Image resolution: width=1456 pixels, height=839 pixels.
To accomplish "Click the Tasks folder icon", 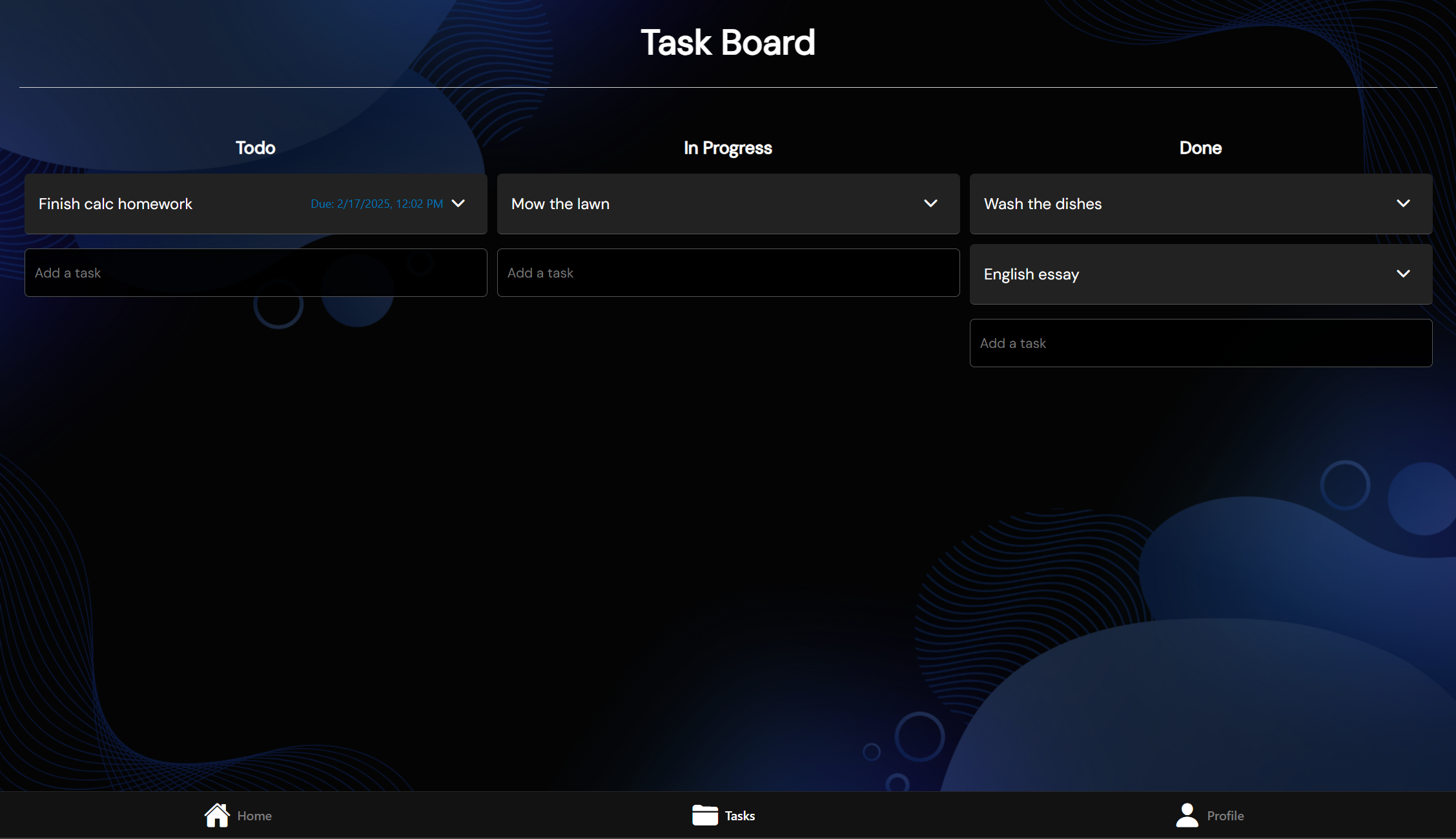I will (x=705, y=814).
